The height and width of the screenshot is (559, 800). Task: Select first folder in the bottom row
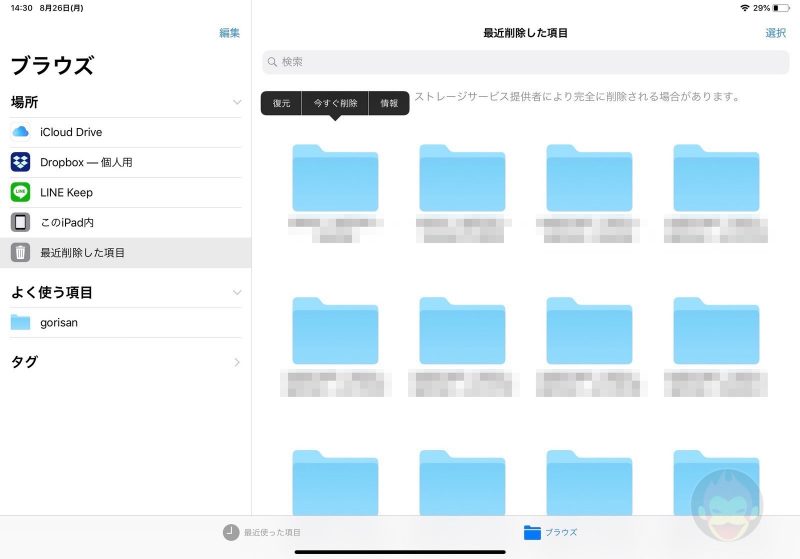pyautogui.click(x=335, y=482)
